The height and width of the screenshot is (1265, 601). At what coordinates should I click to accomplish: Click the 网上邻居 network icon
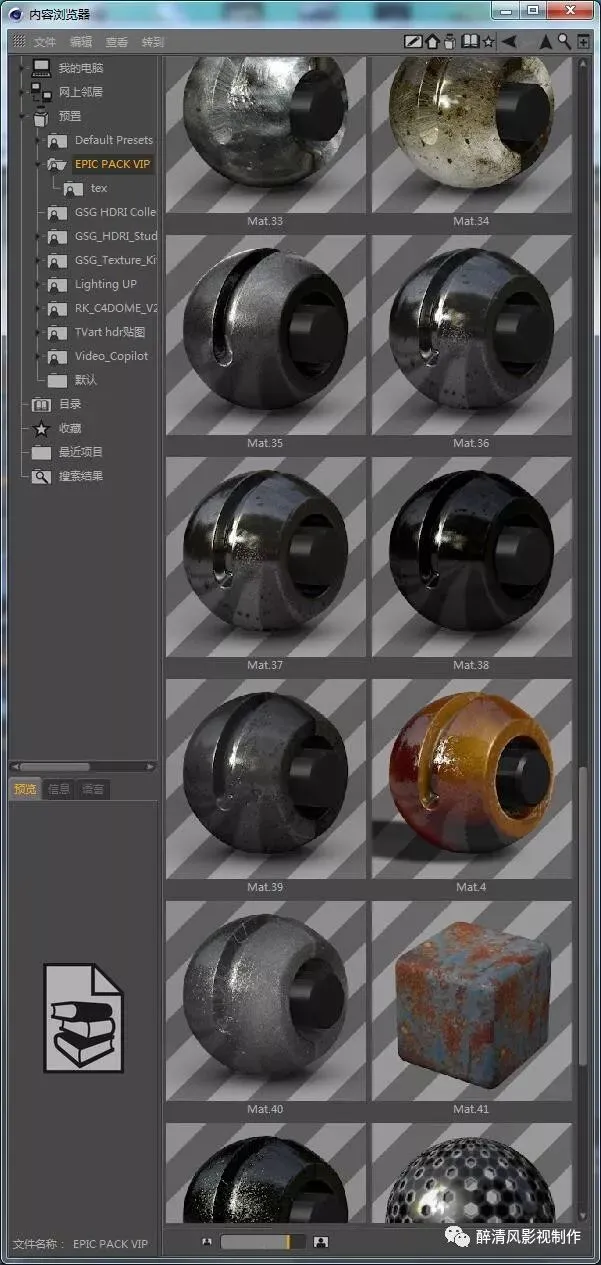pos(41,92)
